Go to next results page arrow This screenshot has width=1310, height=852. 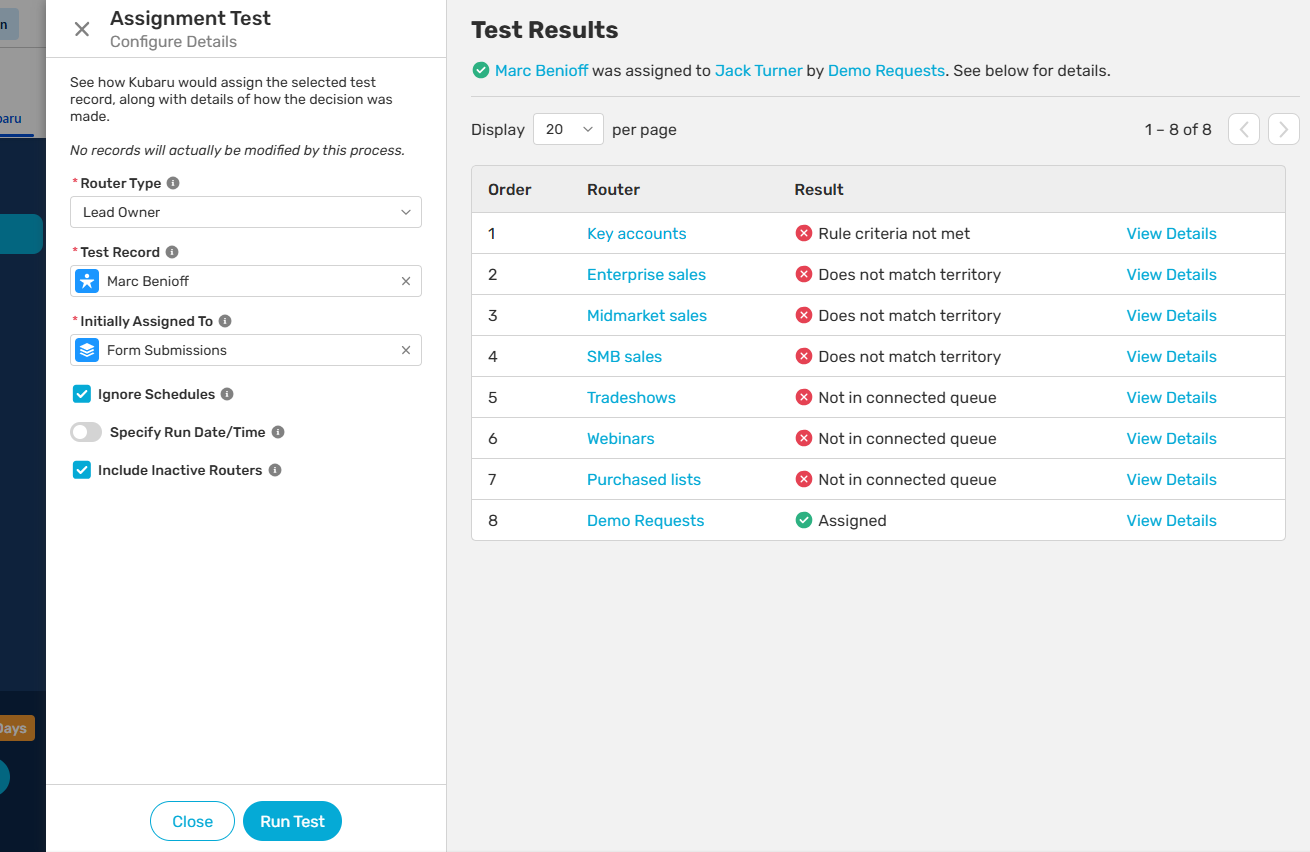pyautogui.click(x=1283, y=129)
